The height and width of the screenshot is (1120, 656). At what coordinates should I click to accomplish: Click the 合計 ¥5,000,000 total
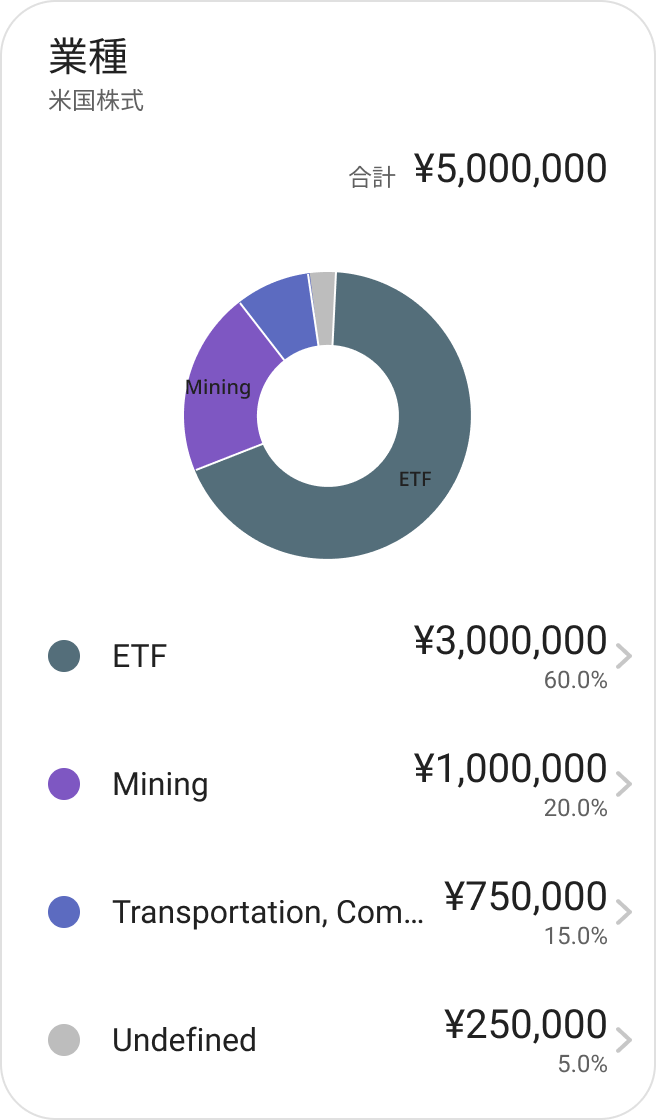click(x=509, y=169)
